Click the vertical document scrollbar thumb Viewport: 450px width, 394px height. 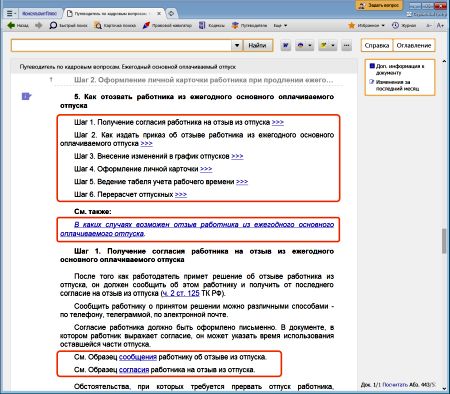(x=444, y=241)
